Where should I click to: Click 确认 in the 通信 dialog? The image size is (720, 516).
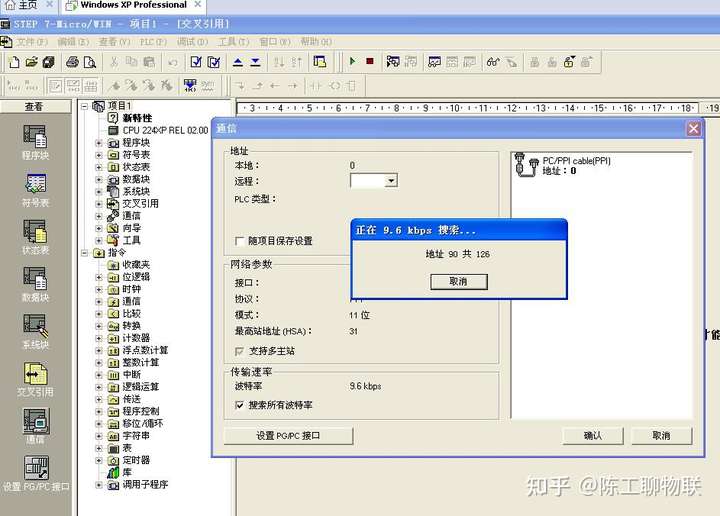click(592, 436)
